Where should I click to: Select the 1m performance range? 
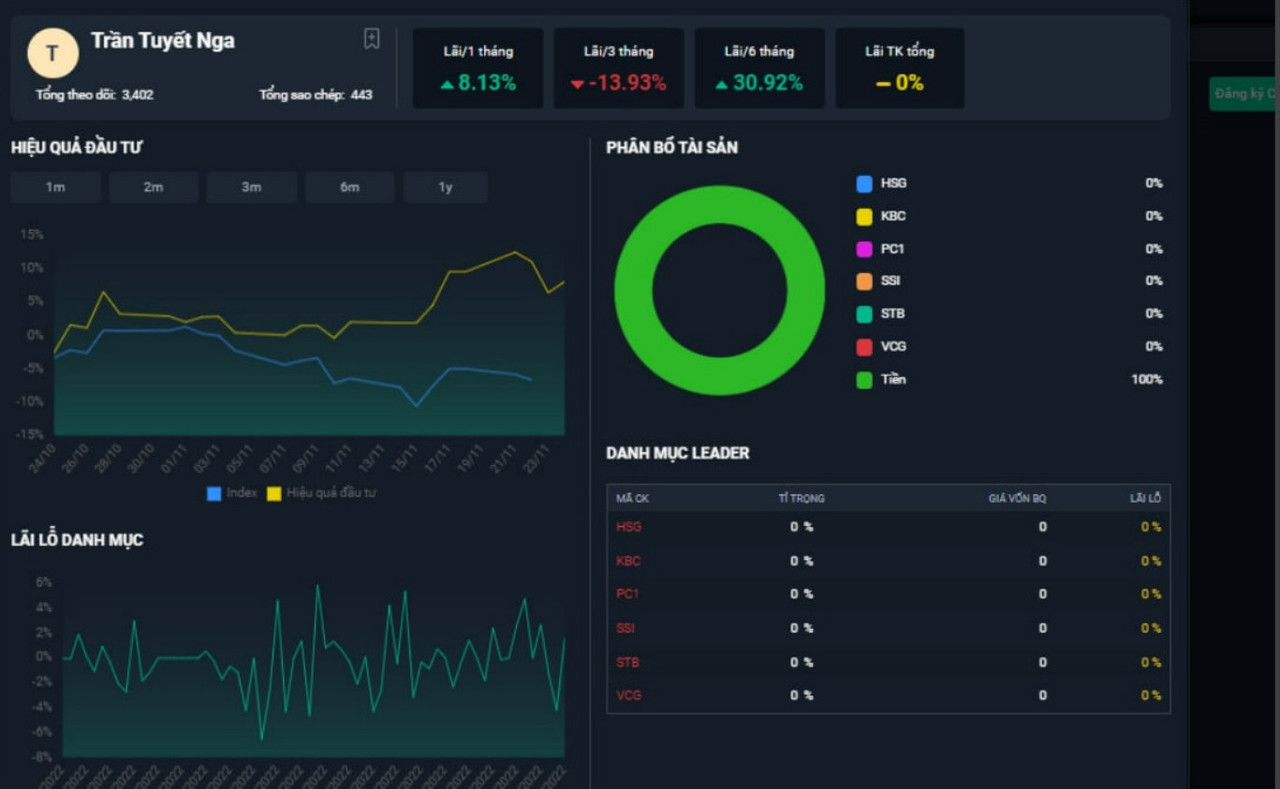(x=56, y=187)
